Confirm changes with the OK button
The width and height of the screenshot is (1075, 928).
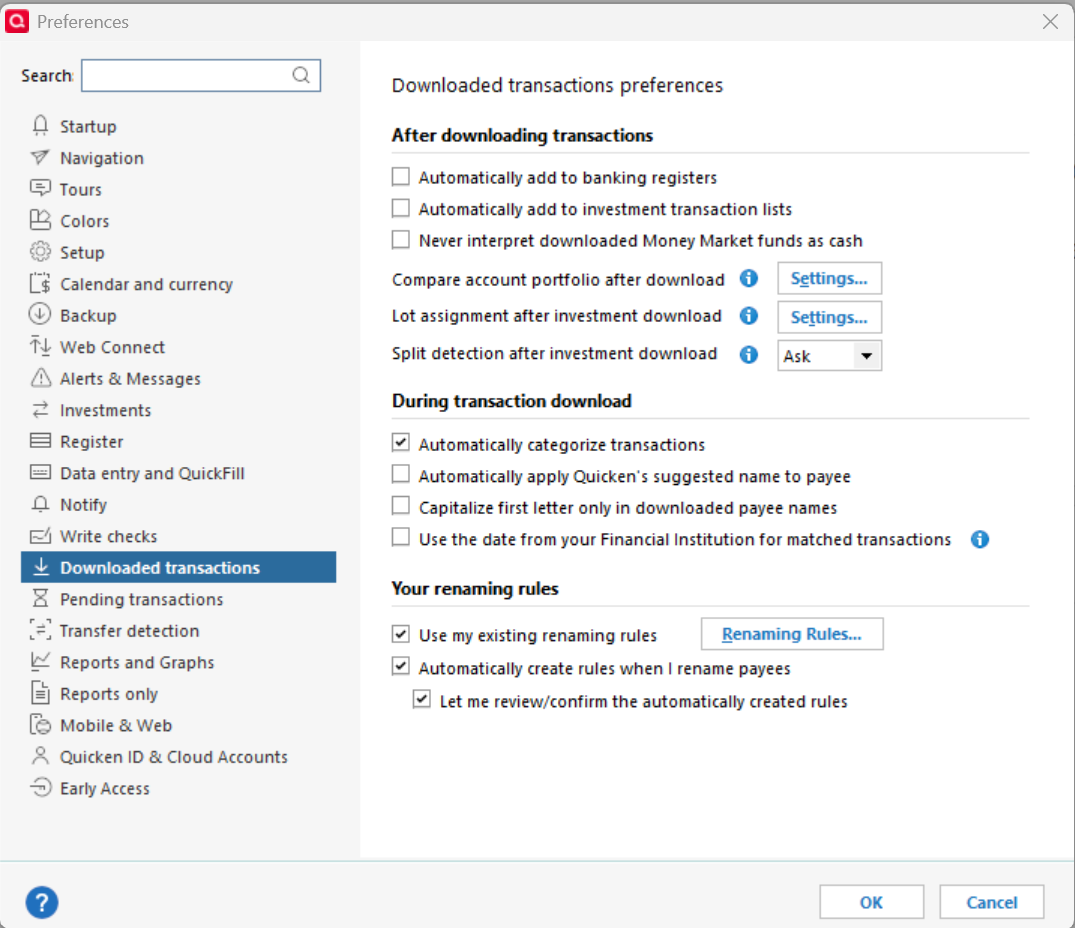pyautogui.click(x=871, y=902)
